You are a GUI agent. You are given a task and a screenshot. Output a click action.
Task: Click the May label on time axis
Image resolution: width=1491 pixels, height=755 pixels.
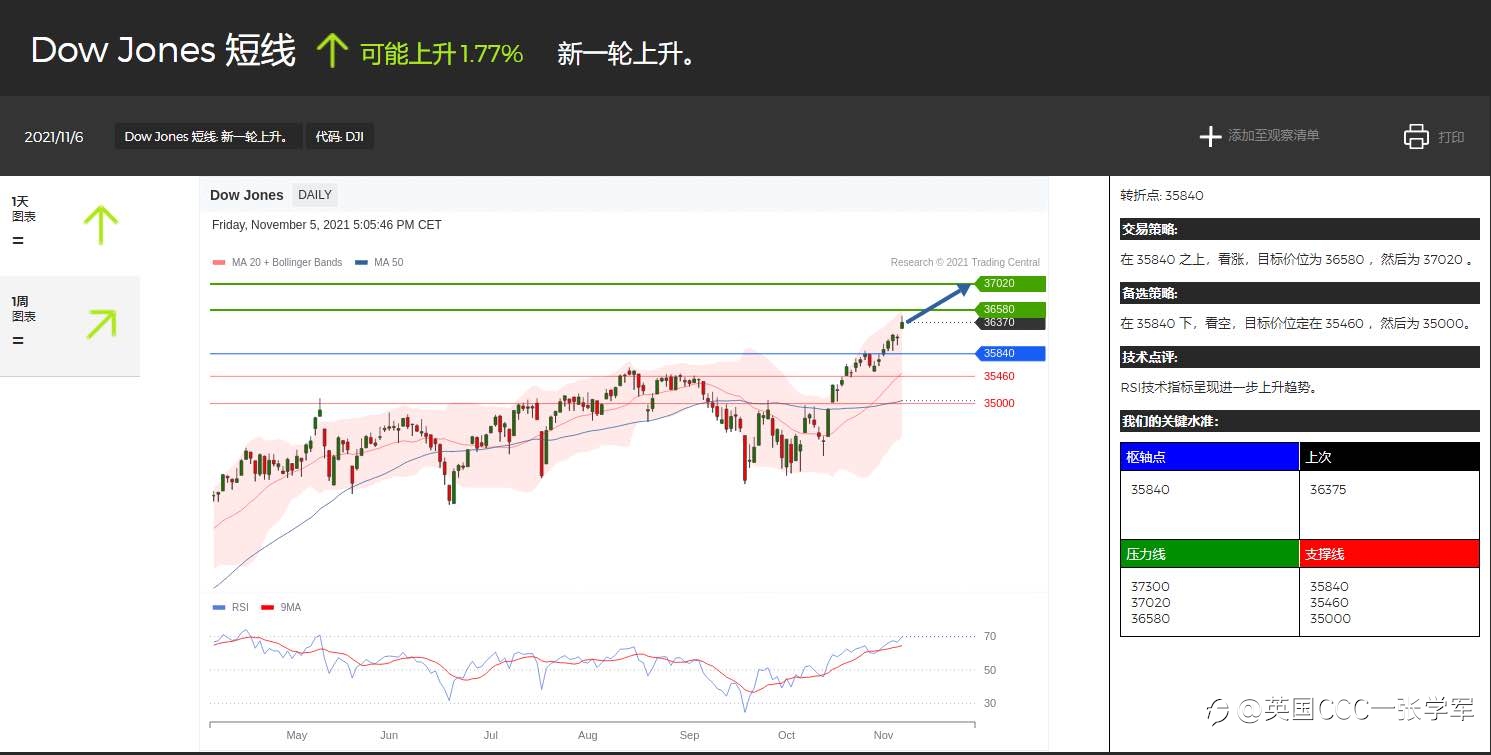(x=297, y=735)
